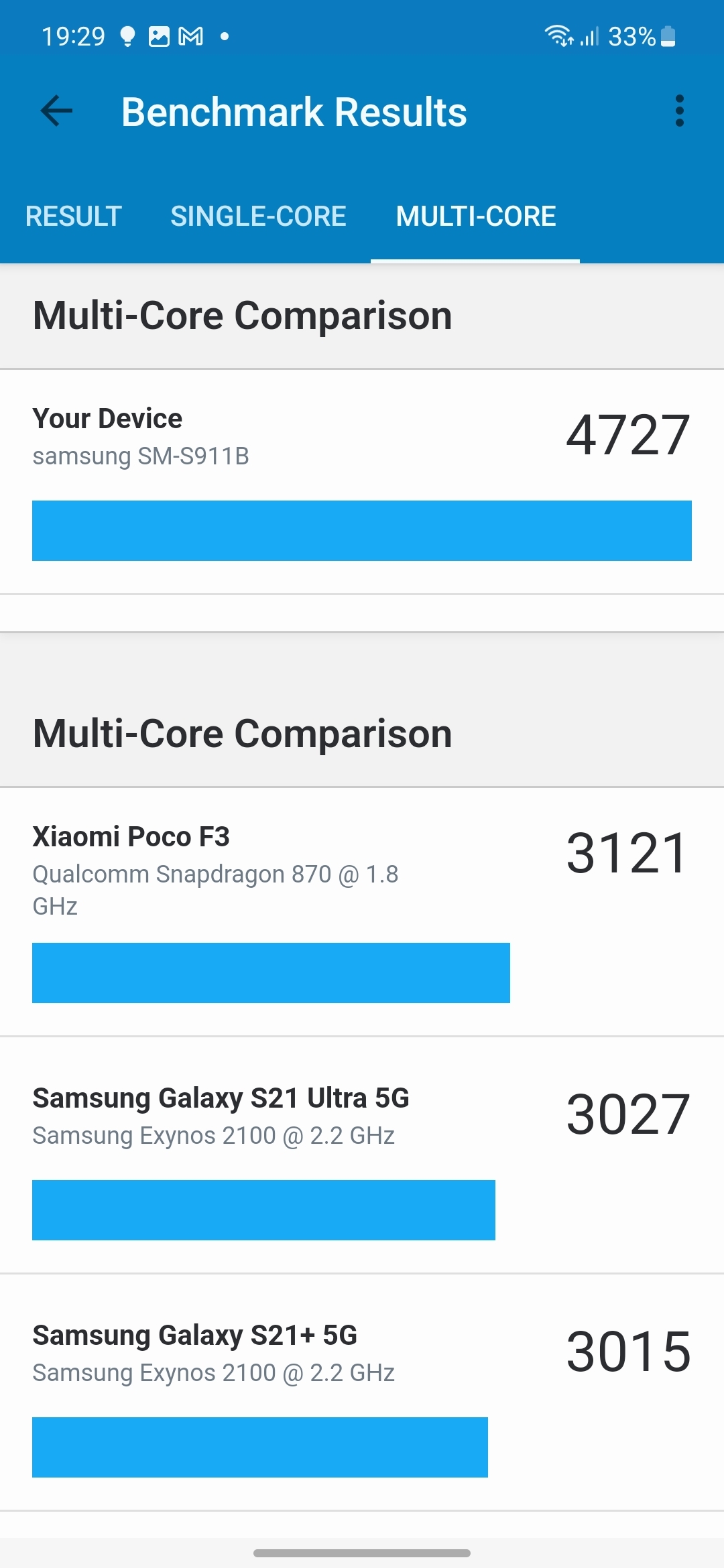This screenshot has width=724, height=1568.
Task: Open the three-dot overflow menu
Action: 680,112
